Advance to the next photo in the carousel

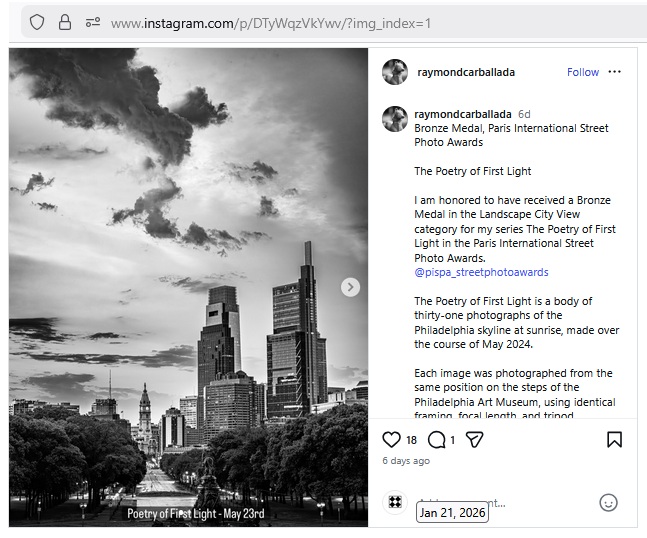(350, 287)
